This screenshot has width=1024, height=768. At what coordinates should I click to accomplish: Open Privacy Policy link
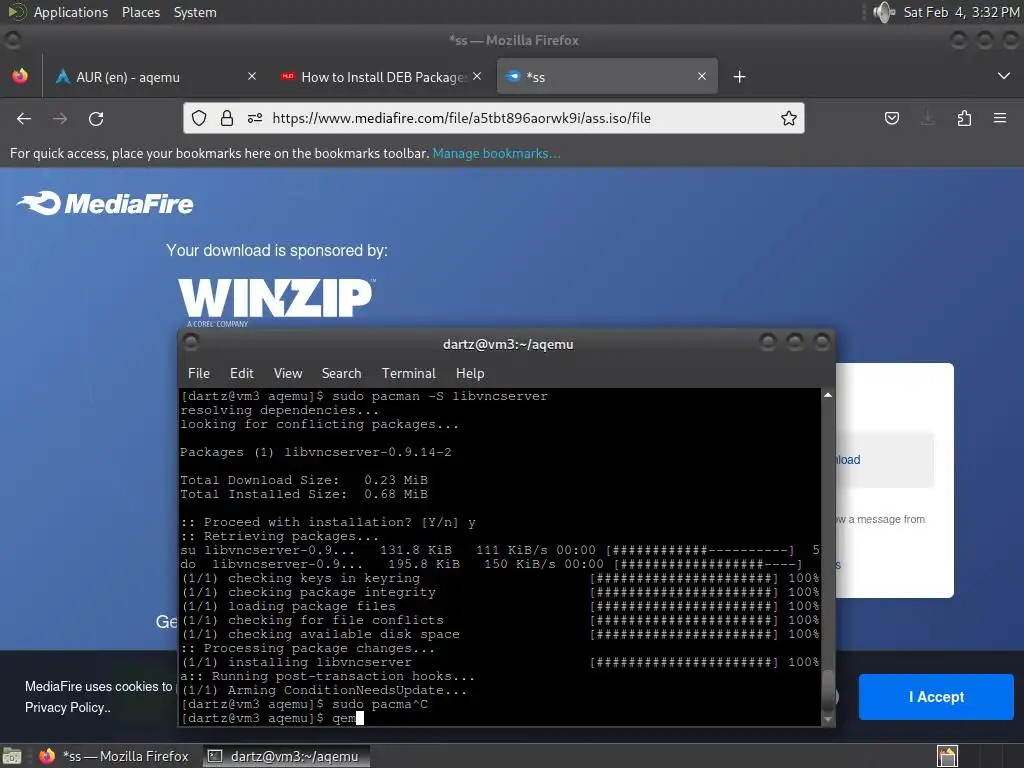(67, 707)
